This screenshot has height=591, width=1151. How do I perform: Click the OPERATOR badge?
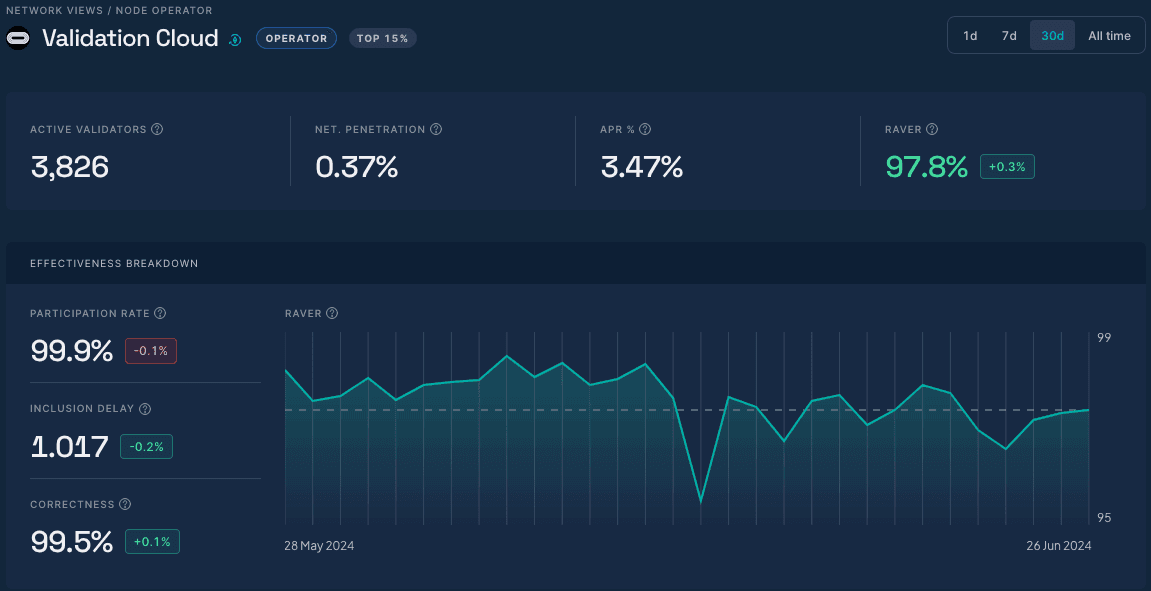click(296, 39)
